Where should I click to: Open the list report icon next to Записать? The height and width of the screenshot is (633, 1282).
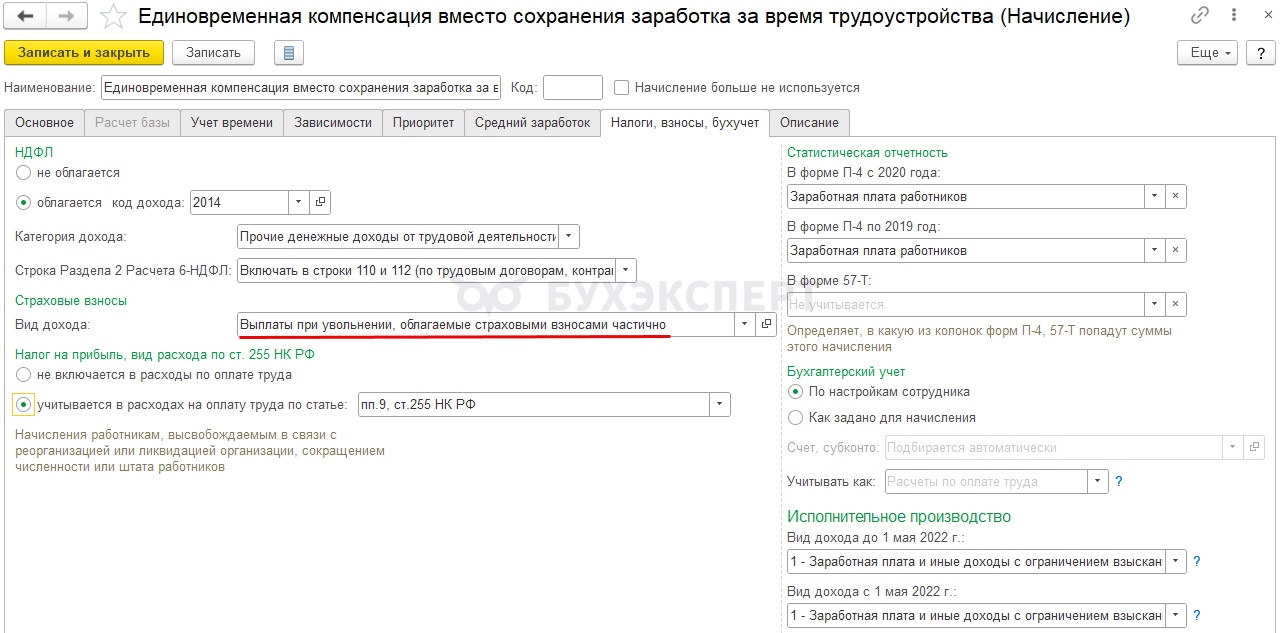(288, 53)
